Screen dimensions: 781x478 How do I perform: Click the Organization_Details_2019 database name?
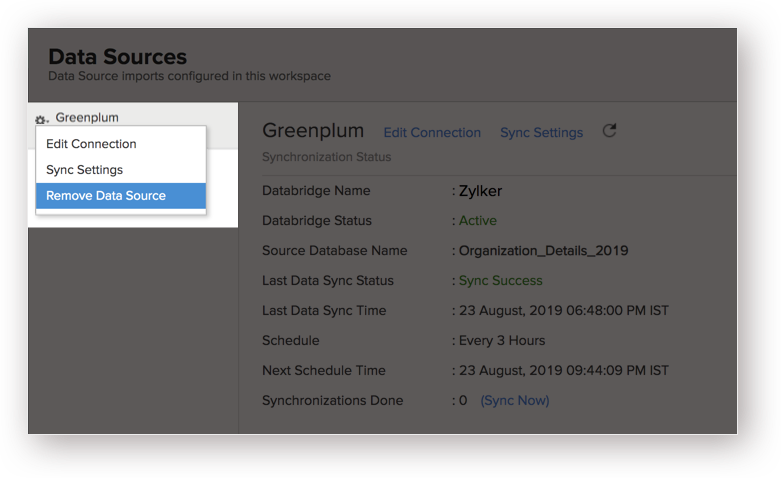[543, 250]
